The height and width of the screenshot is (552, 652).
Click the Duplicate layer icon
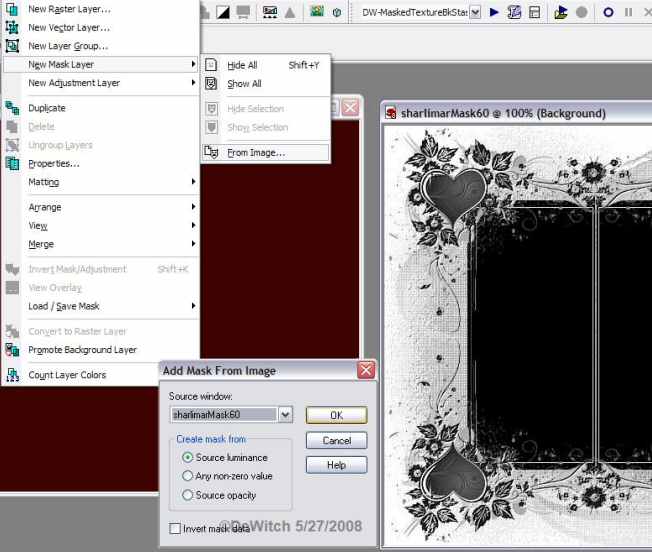(x=12, y=108)
